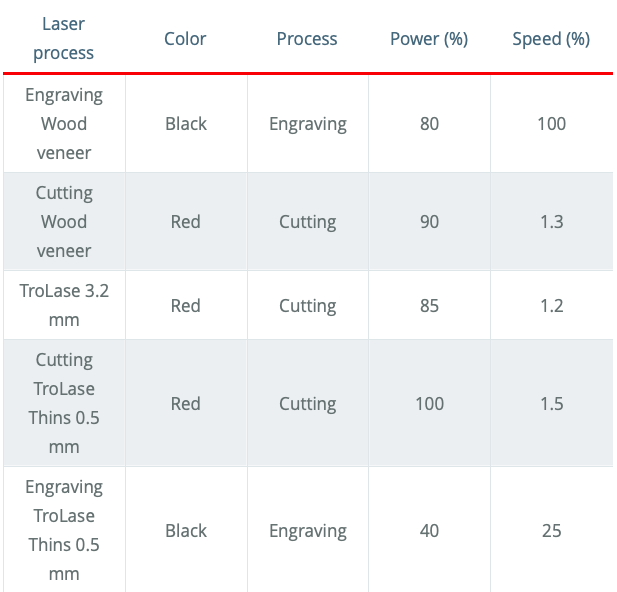Click the "Color" column header
Viewport: 617px width, 592px height.
pos(185,39)
